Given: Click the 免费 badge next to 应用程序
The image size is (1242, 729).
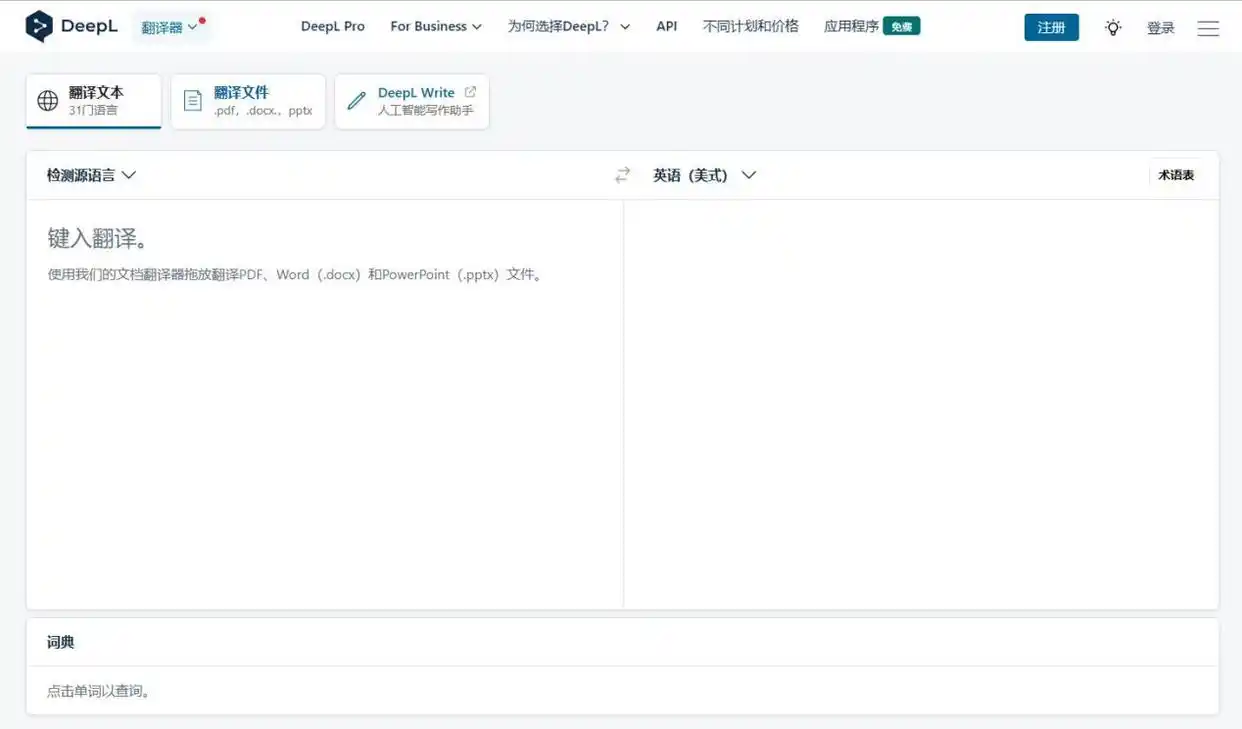Looking at the screenshot, I should (x=902, y=27).
